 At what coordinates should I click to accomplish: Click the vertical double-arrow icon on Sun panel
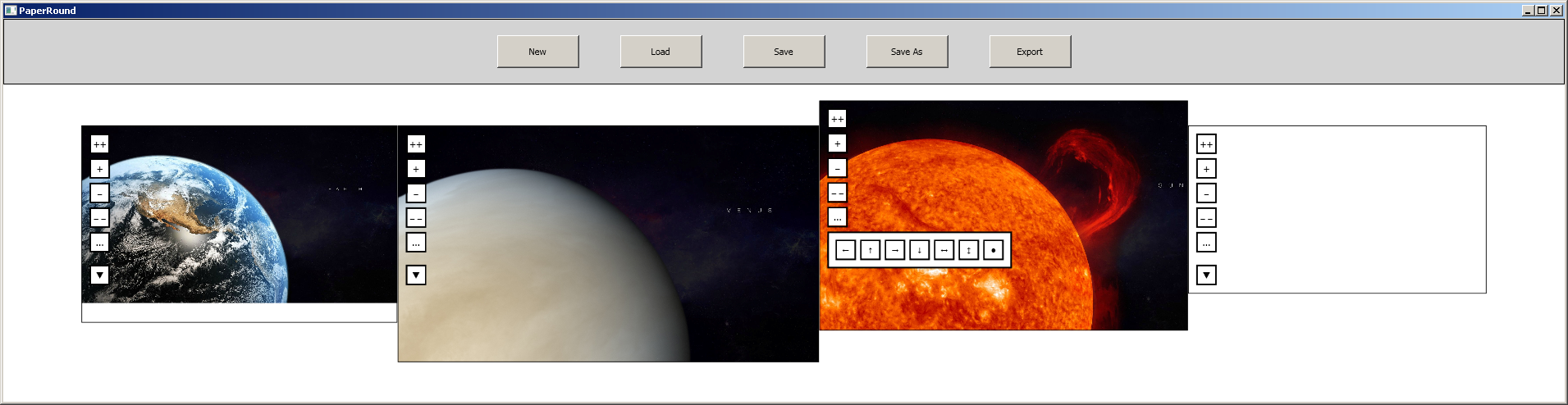[968, 250]
